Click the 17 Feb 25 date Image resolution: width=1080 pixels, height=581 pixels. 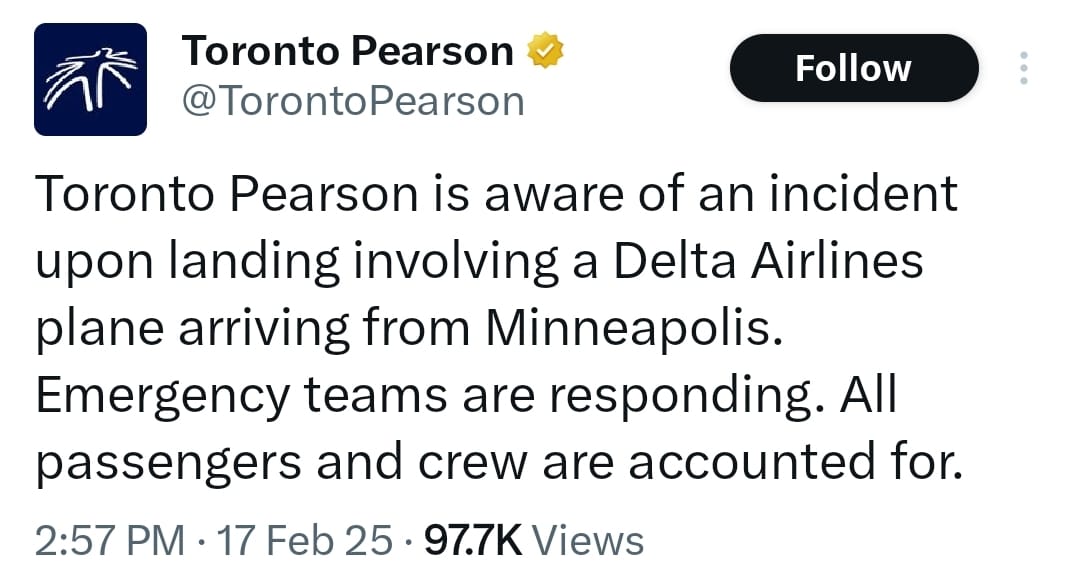[306, 541]
